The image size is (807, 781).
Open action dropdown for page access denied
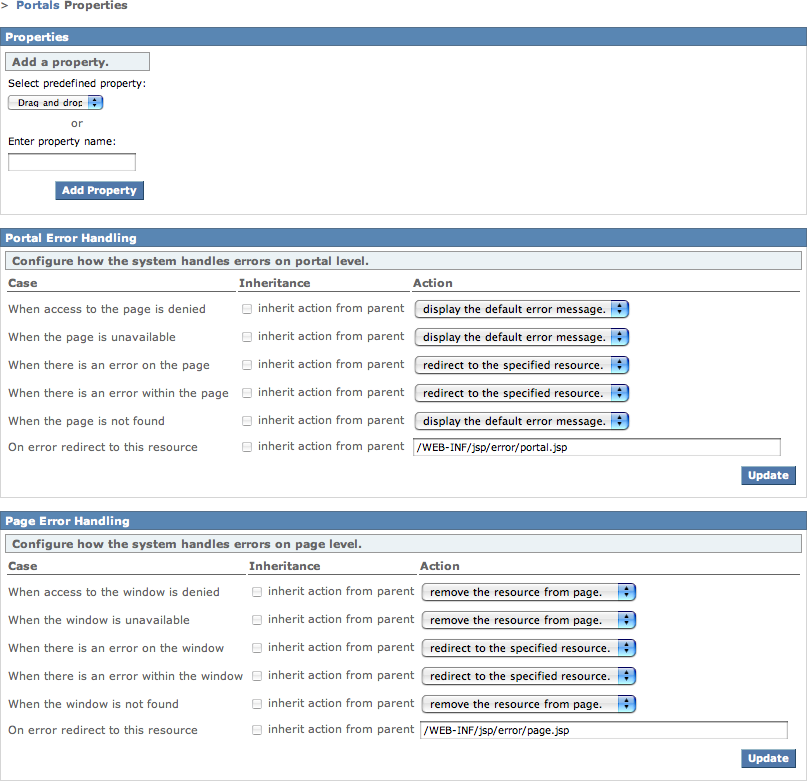coord(521,309)
